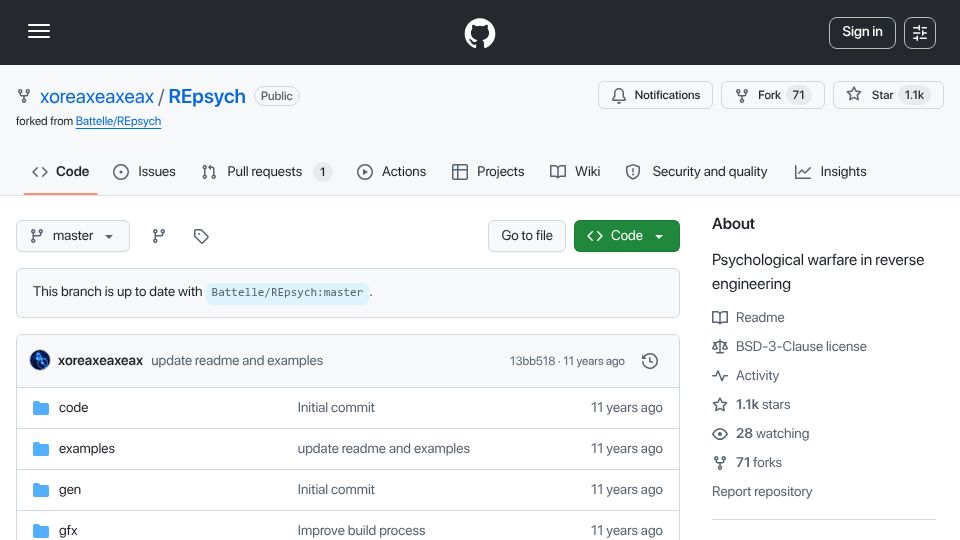960x540 pixels.
Task: Open the gfx folder
Action: click(68, 531)
